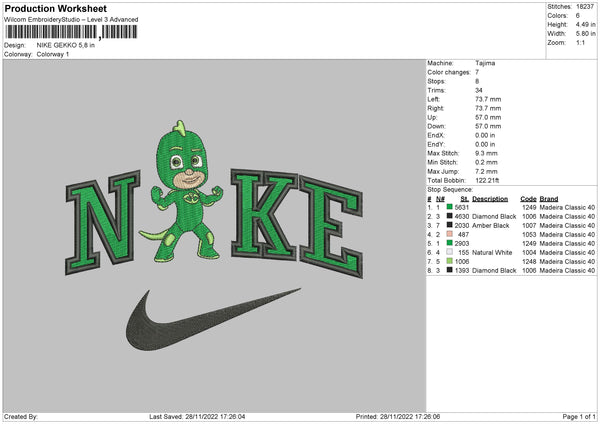
Task: Click the black swatch beside stitch count 1393
Action: point(450,270)
